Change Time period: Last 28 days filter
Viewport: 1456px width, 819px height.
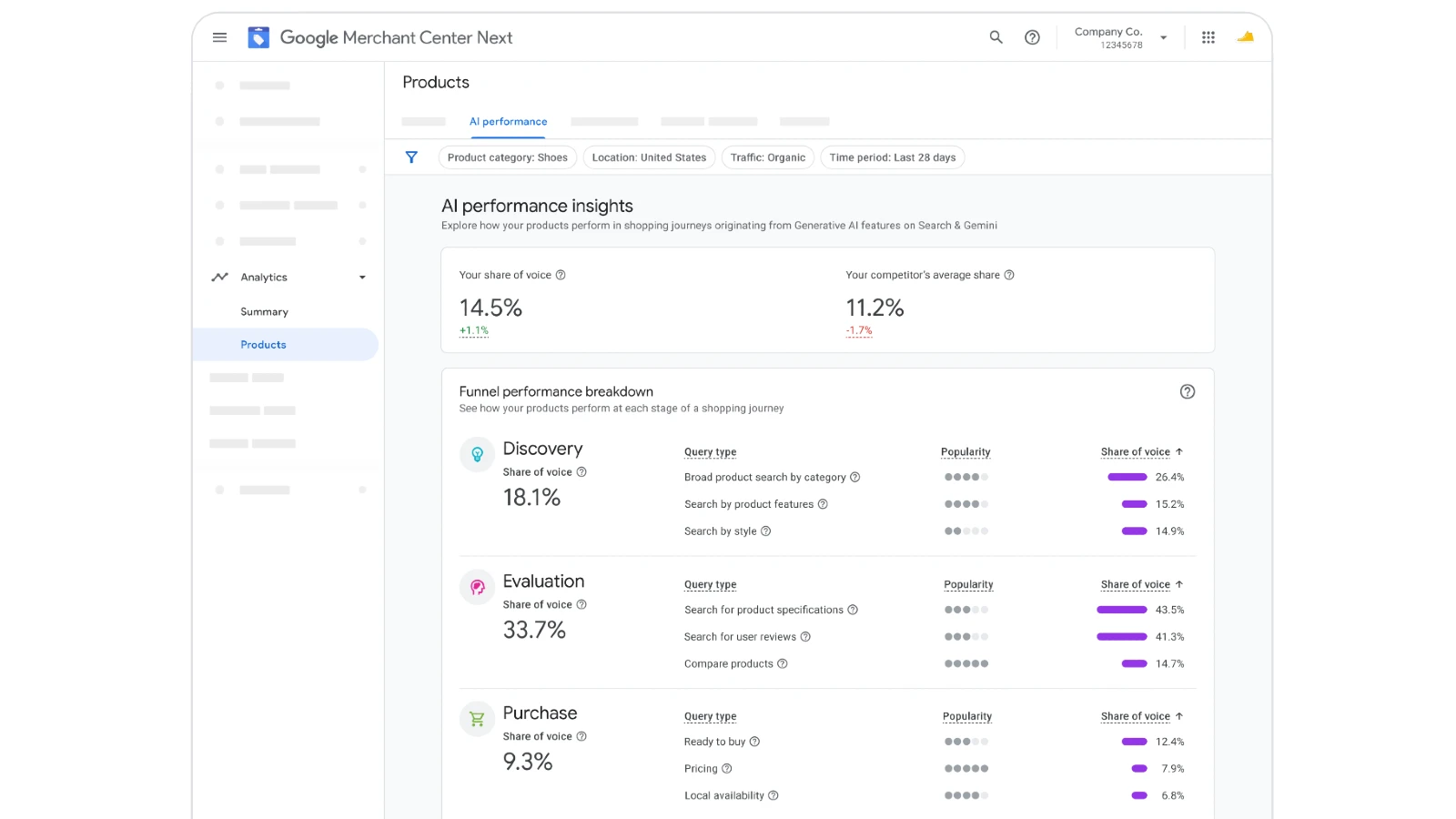coord(893,157)
